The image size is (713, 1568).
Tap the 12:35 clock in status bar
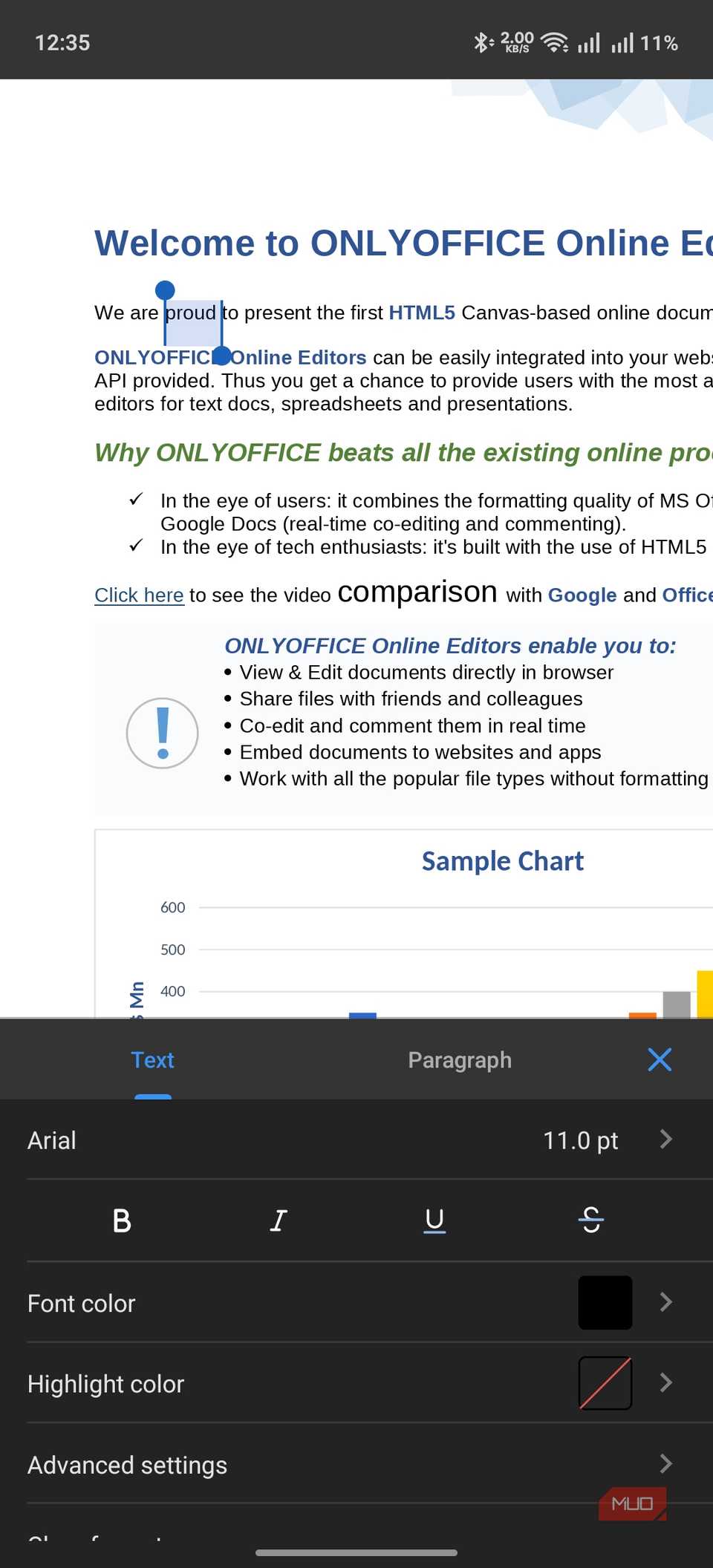62,42
